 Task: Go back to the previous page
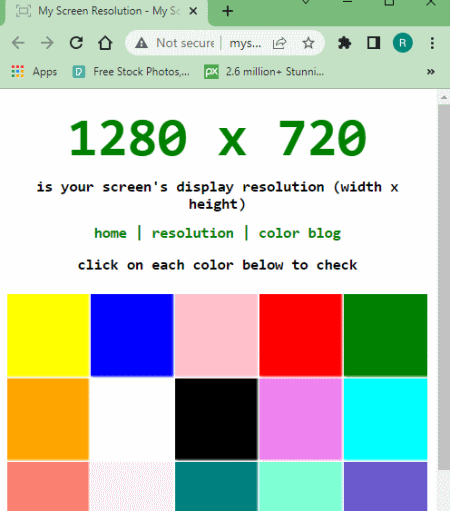(x=18, y=43)
